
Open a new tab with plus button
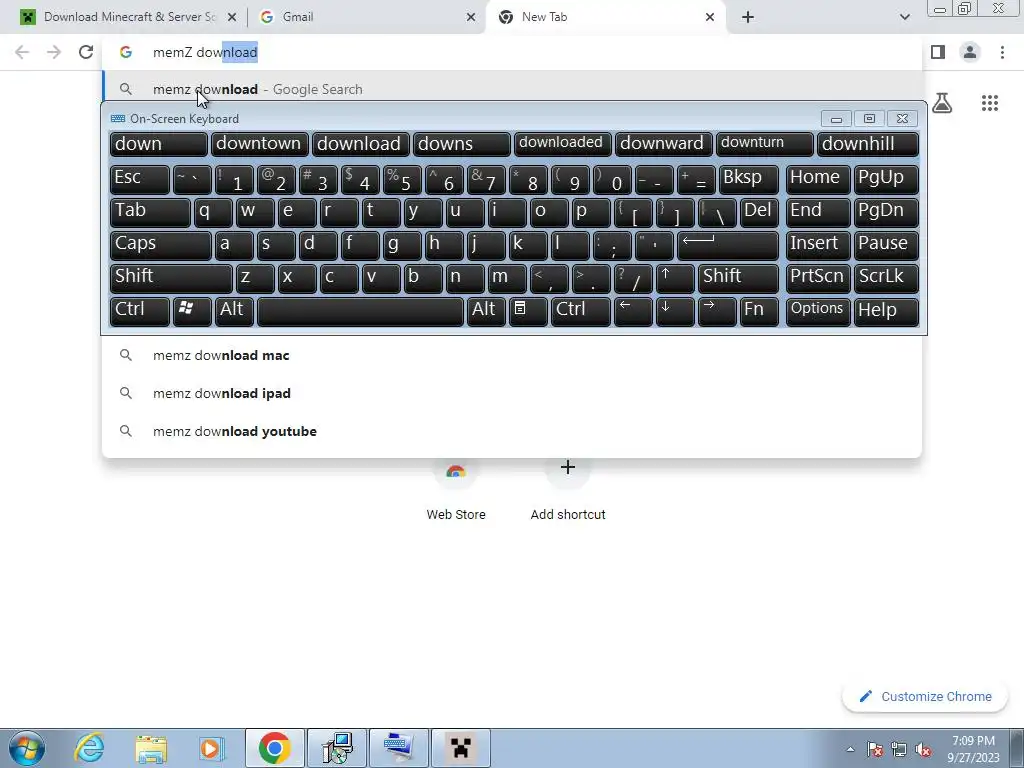[748, 17]
